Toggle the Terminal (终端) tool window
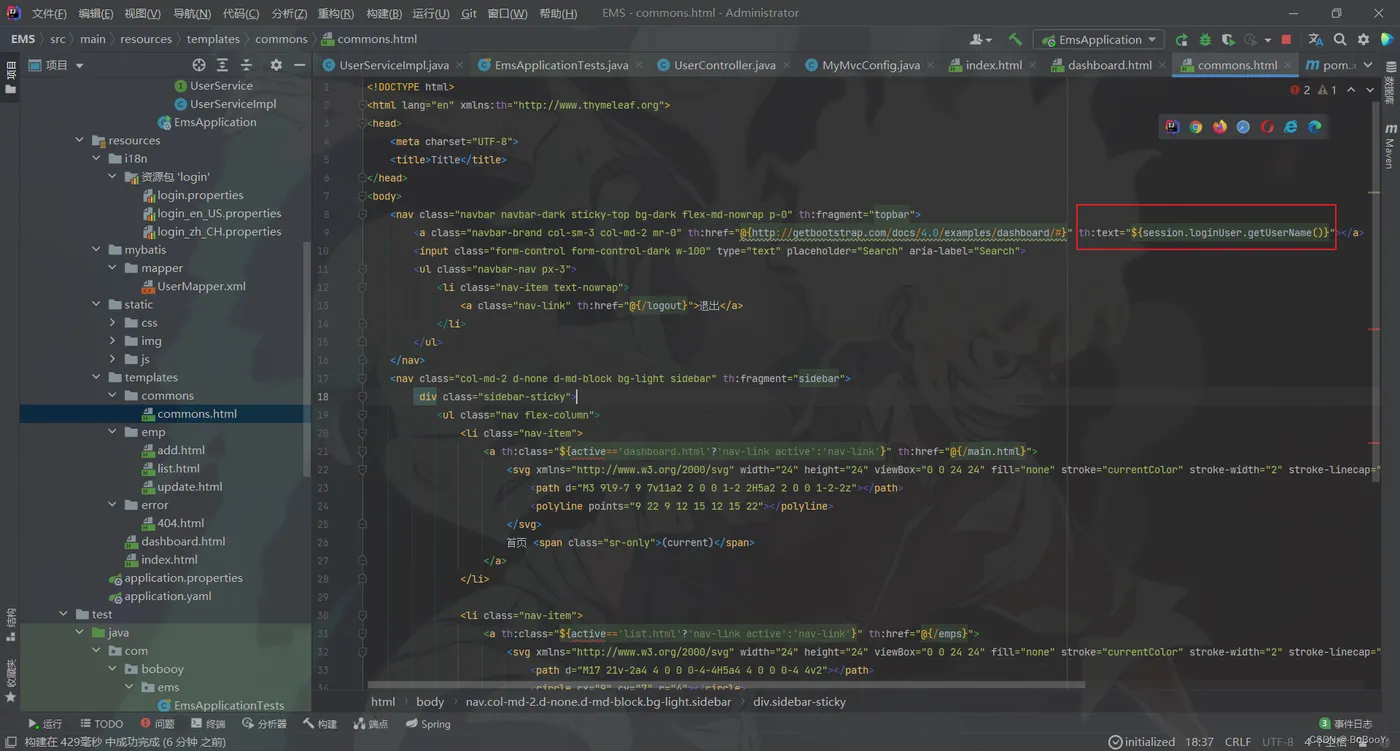The height and width of the screenshot is (751, 1400). [x=207, y=724]
